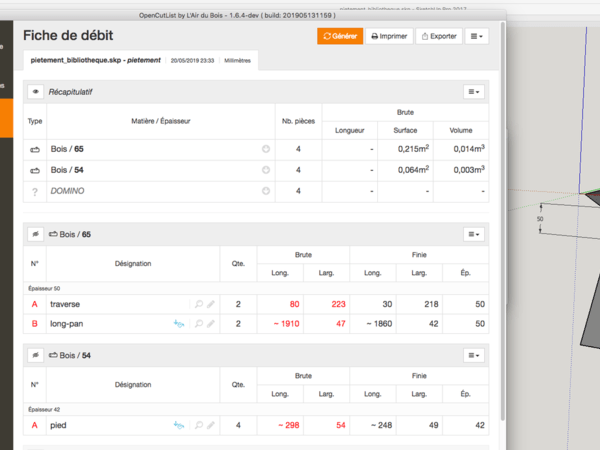
Task: Click the material icon on Bois / 54 summary row
Action: click(x=266, y=170)
